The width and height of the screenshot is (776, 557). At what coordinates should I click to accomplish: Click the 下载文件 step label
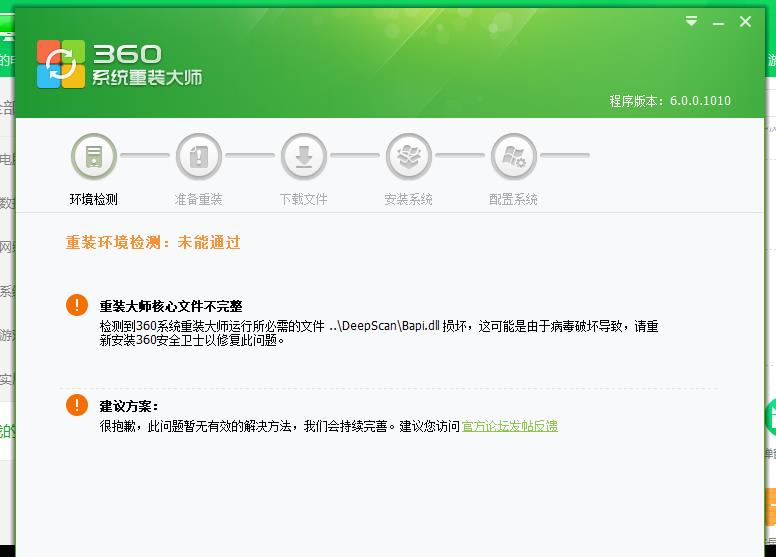pos(303,200)
